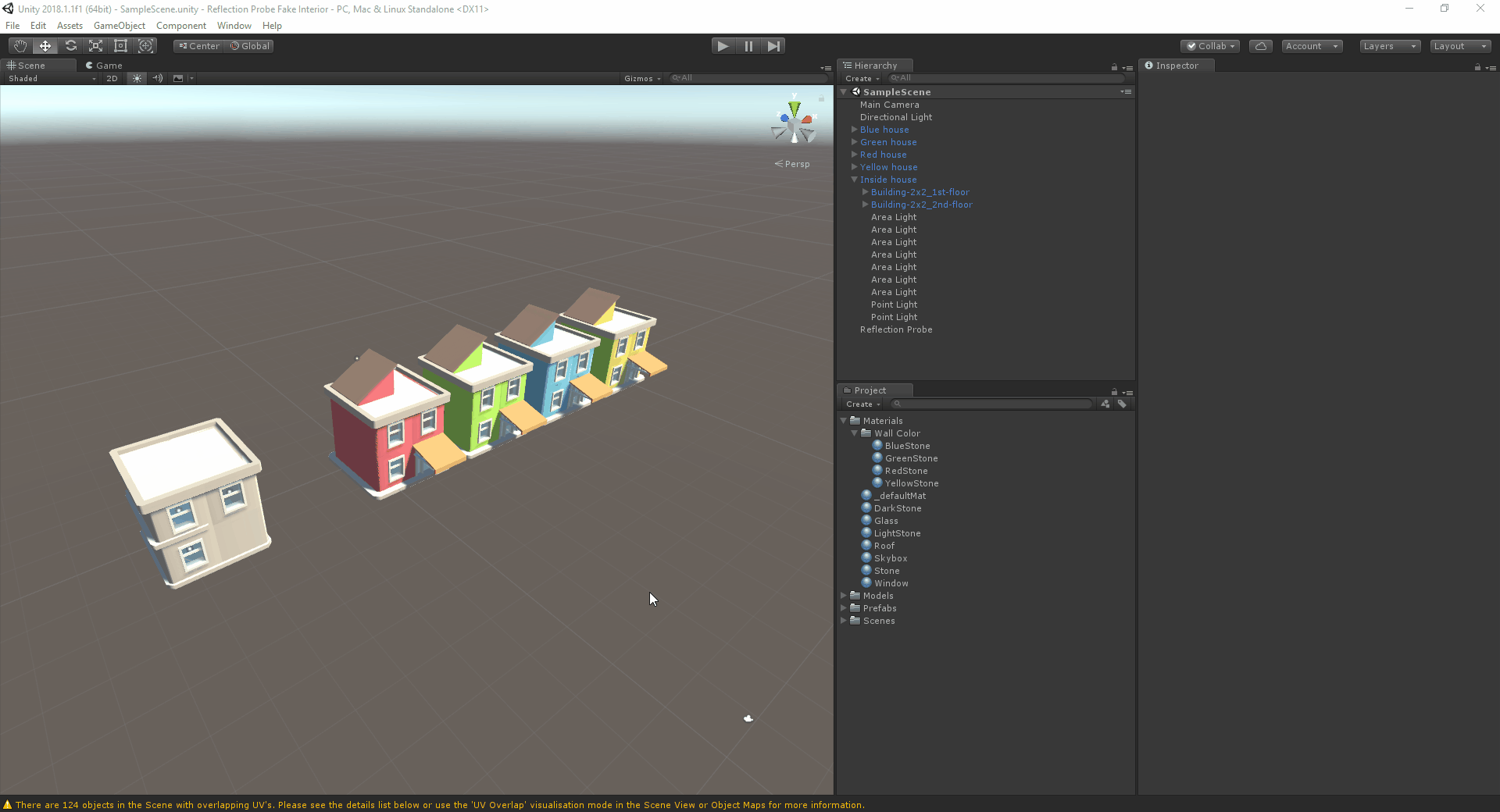
Task: Open Hierarchy Create dropdown
Action: pyautogui.click(x=862, y=79)
